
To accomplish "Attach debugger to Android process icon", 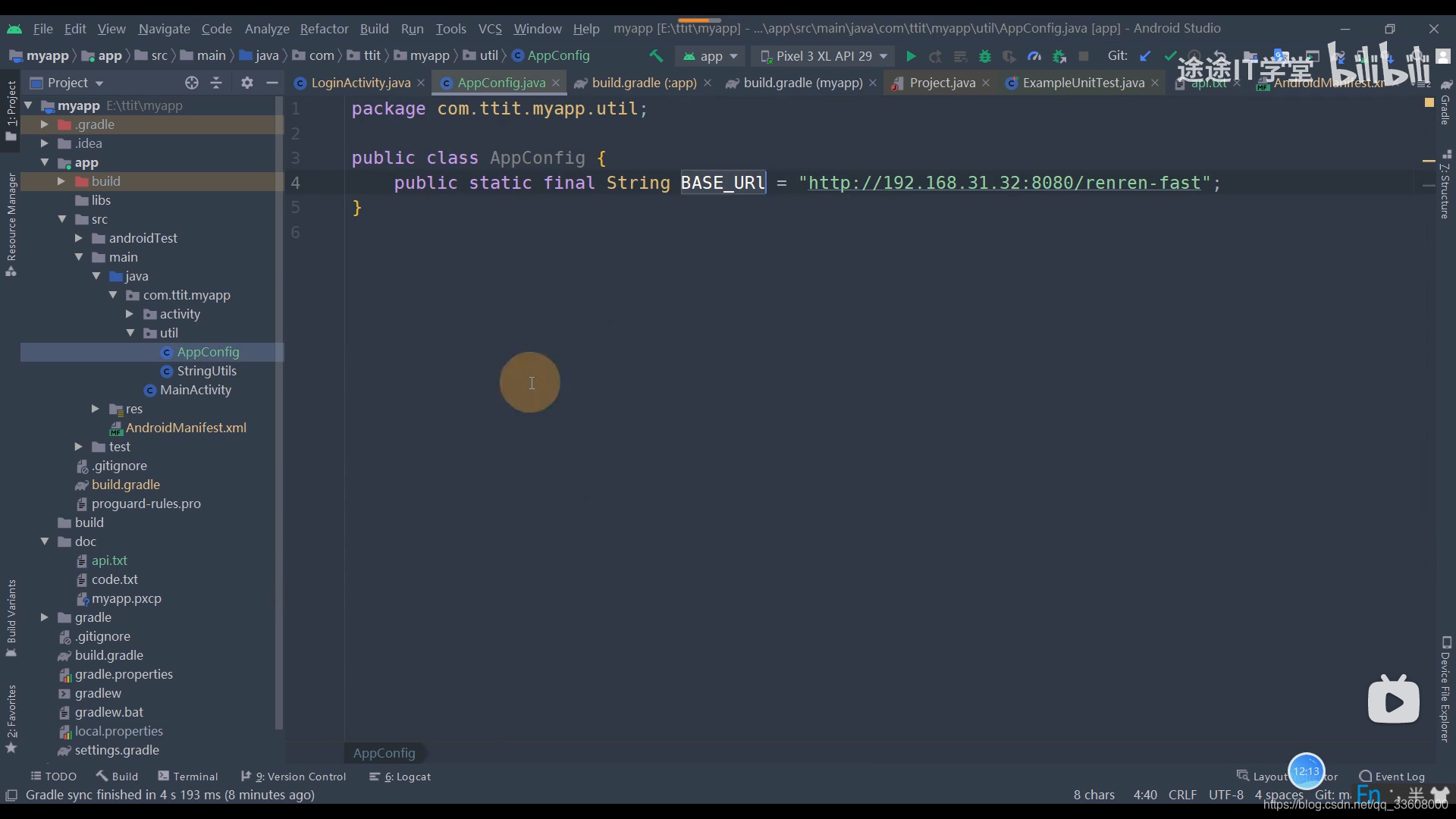I will point(1059,56).
